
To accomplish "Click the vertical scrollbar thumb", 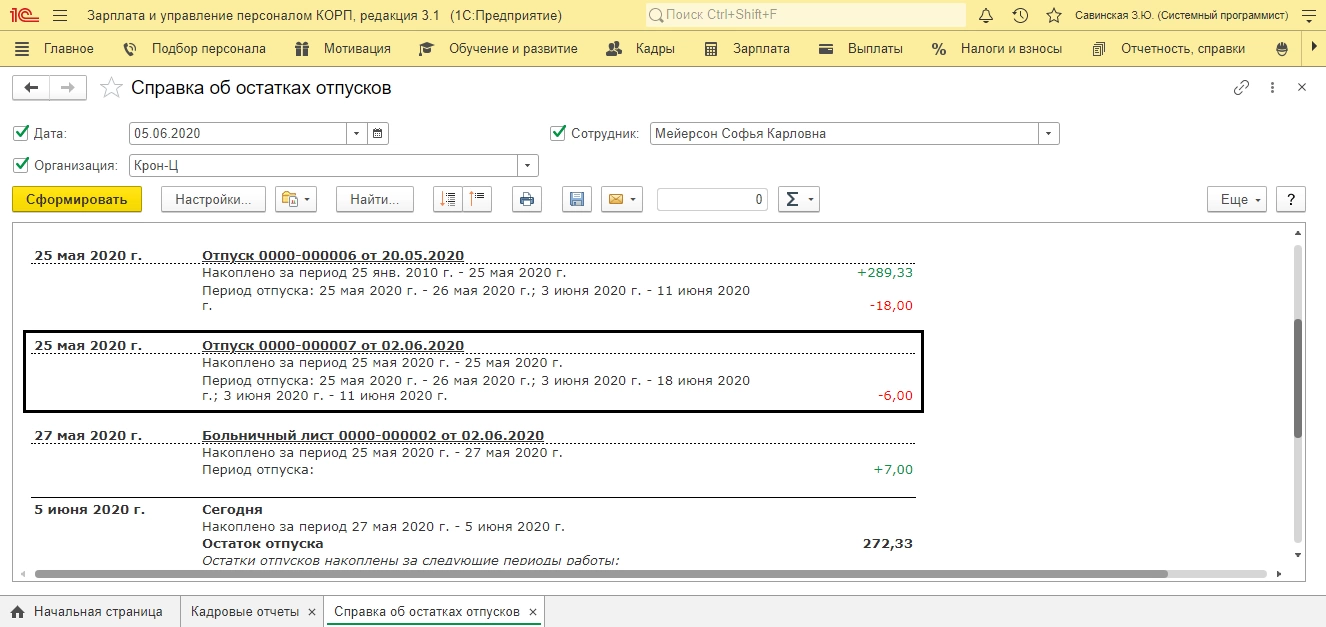I will point(1298,378).
